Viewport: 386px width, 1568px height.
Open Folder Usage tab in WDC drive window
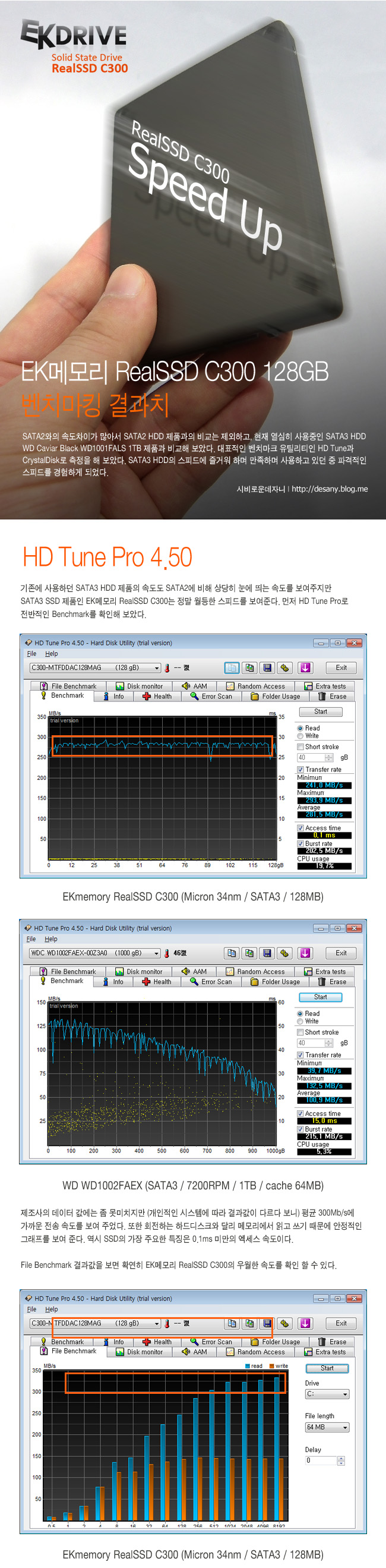pyautogui.click(x=276, y=982)
